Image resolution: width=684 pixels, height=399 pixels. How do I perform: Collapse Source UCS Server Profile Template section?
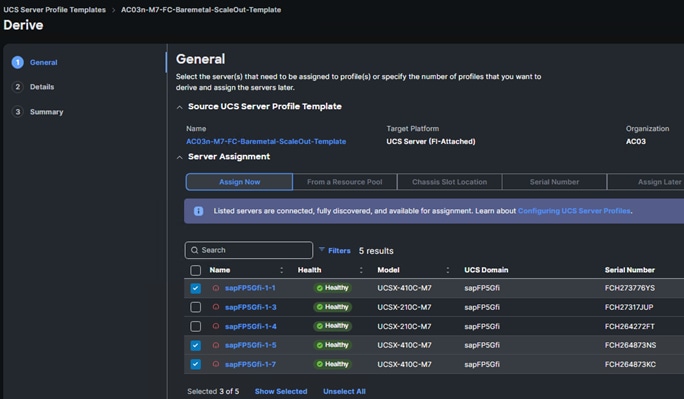click(x=179, y=107)
